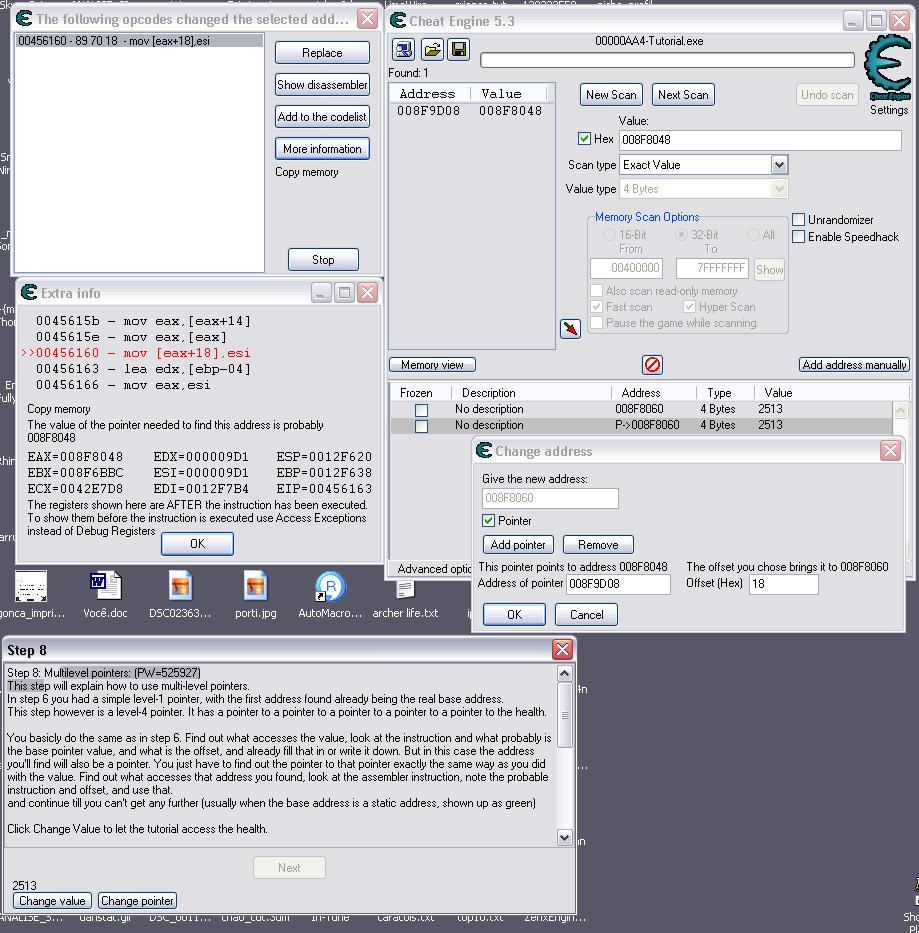
Task: Enable the Unrandomizer checkbox
Action: tap(799, 220)
